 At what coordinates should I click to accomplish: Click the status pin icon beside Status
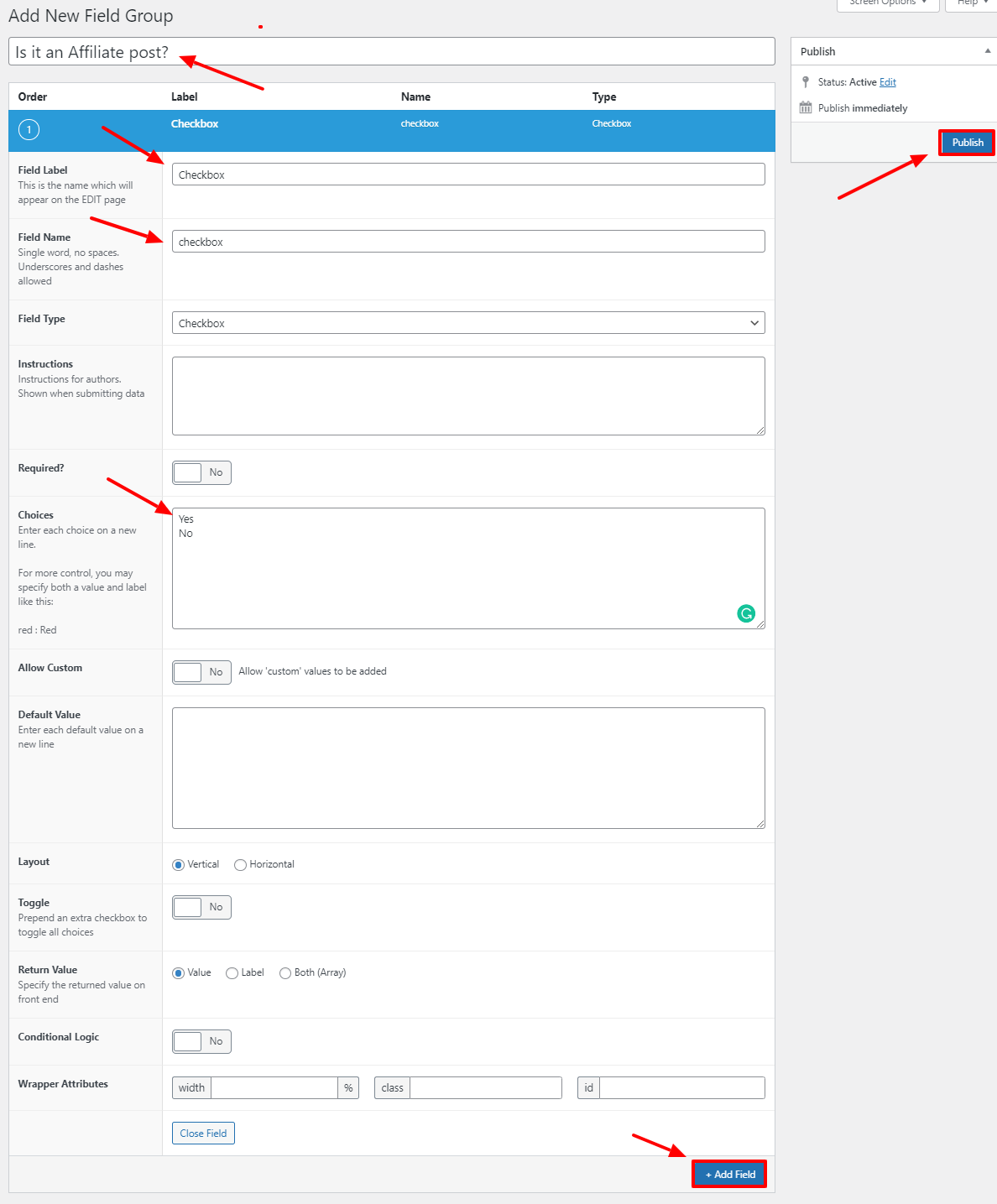806,82
